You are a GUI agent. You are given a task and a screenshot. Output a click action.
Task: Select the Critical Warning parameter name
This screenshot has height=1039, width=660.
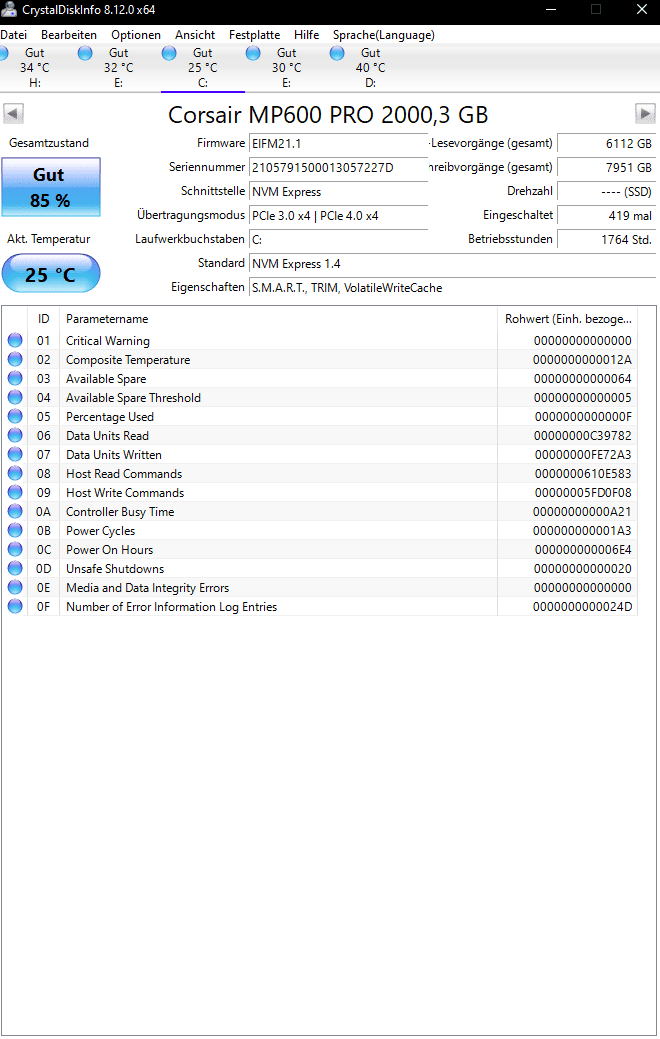click(108, 341)
